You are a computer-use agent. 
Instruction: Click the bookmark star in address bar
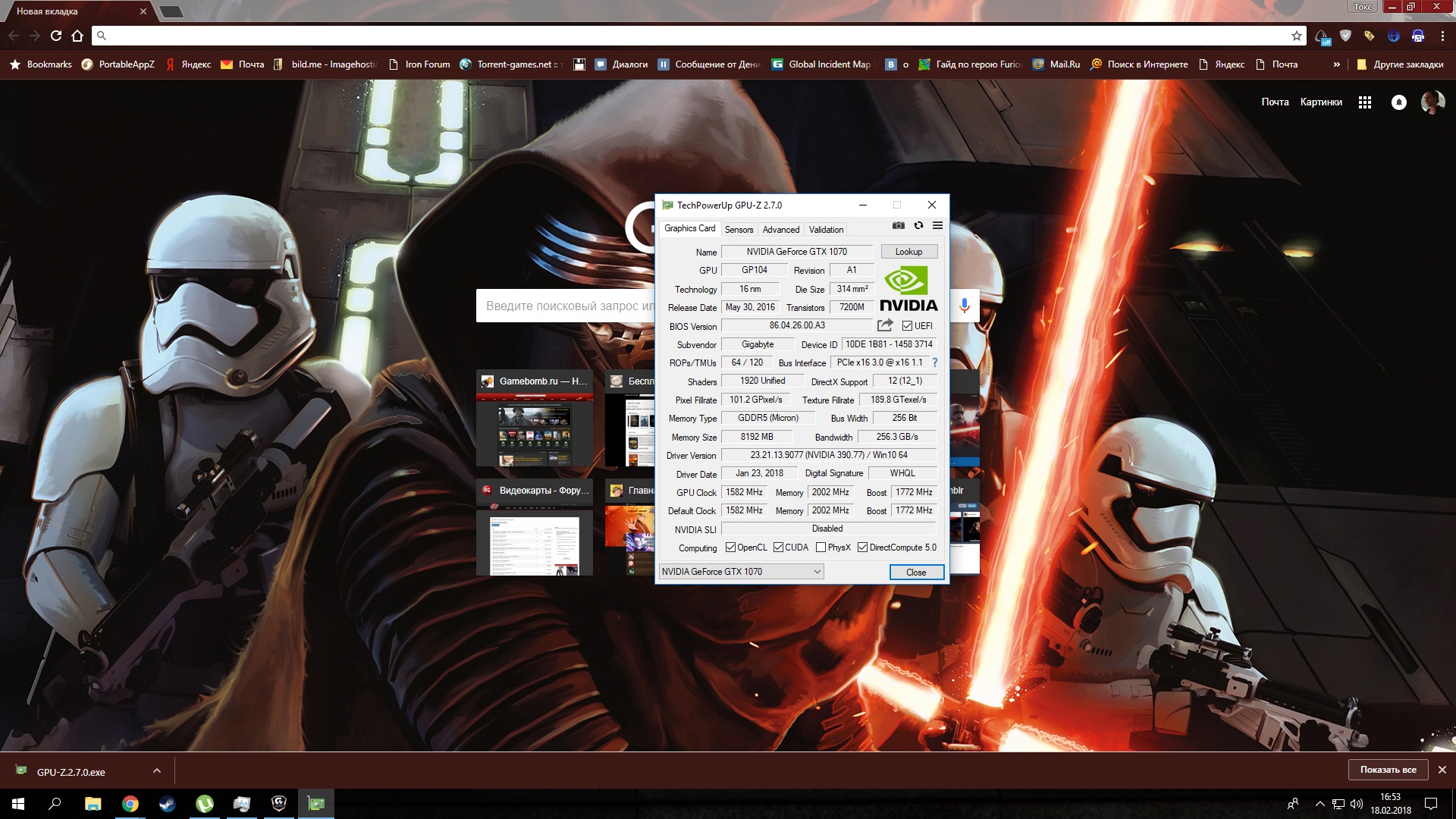point(1297,36)
